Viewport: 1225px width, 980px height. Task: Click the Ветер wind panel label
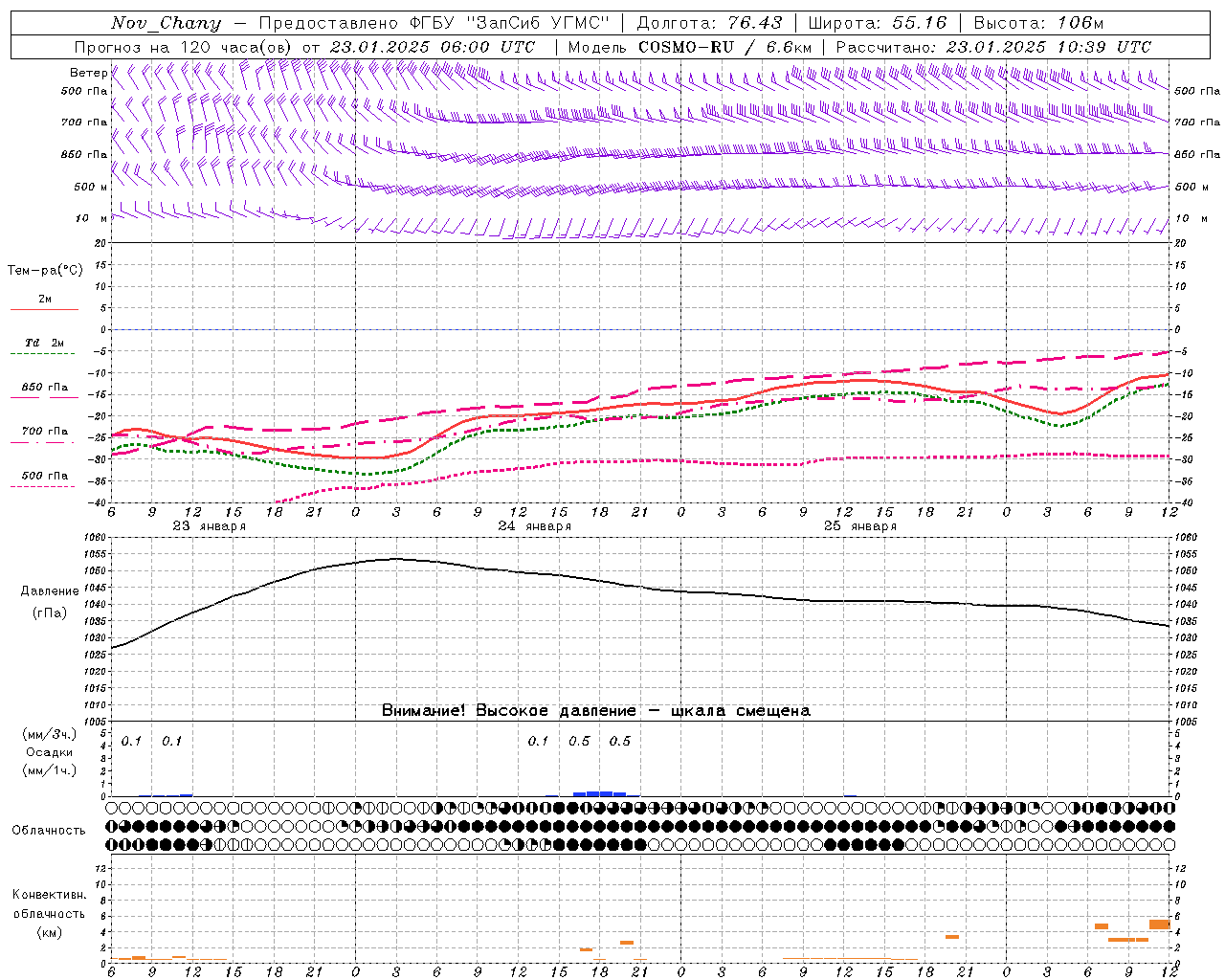(88, 73)
